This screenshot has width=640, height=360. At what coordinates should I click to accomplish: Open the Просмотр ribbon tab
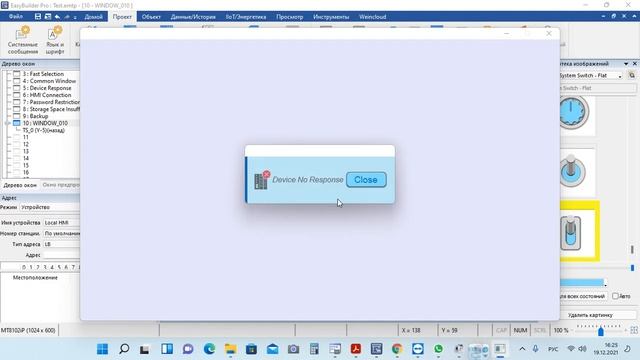[289, 17]
